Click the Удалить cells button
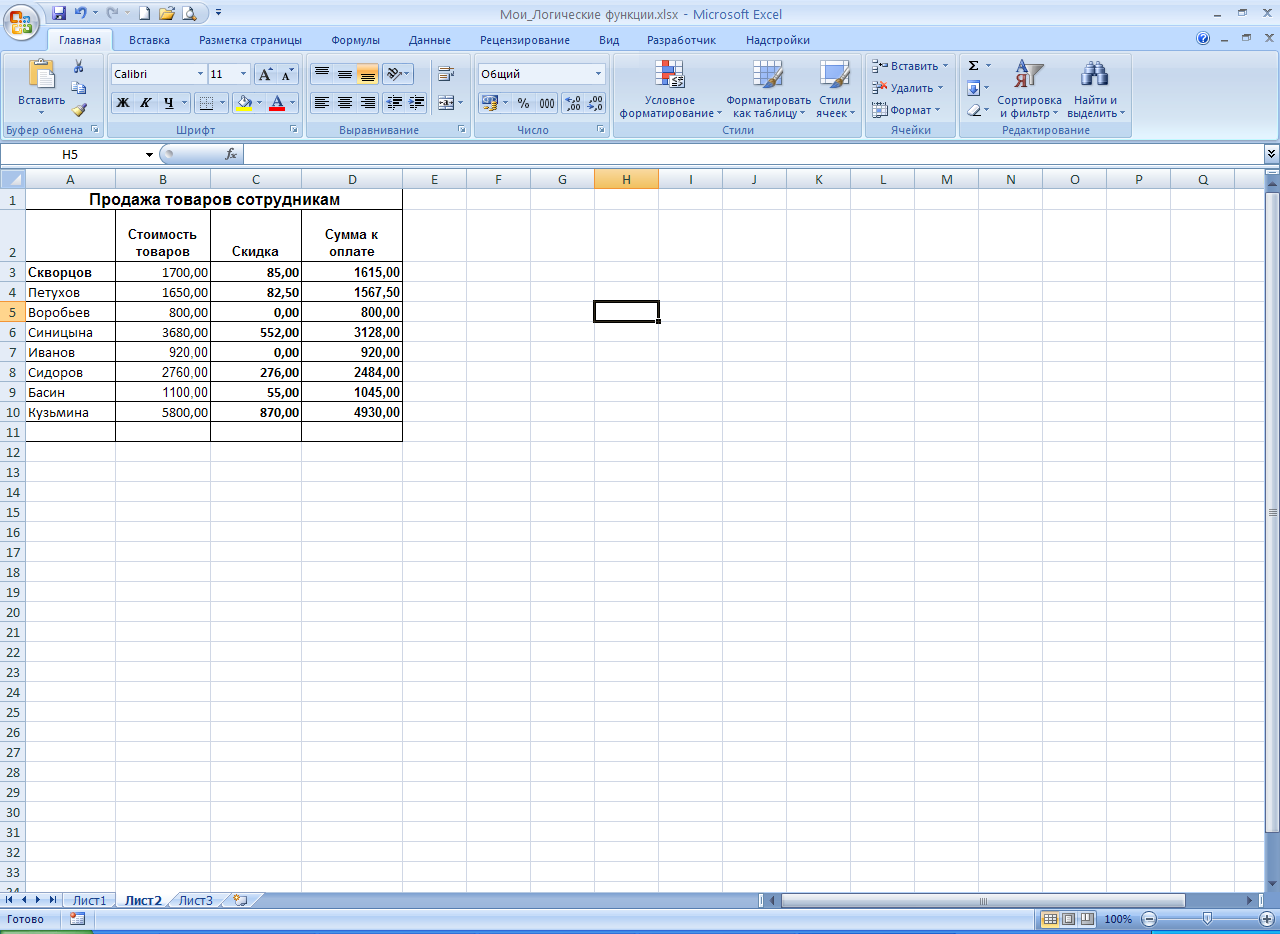 [x=908, y=88]
